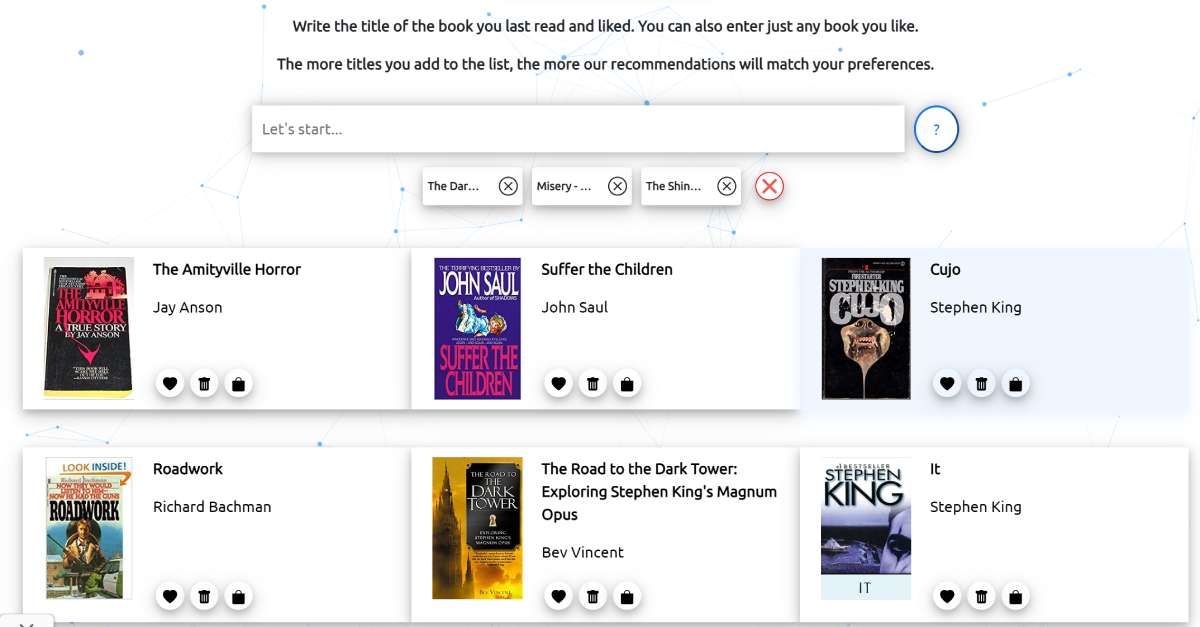
Task: Click the "Let's start..." search field
Action: (x=578, y=129)
